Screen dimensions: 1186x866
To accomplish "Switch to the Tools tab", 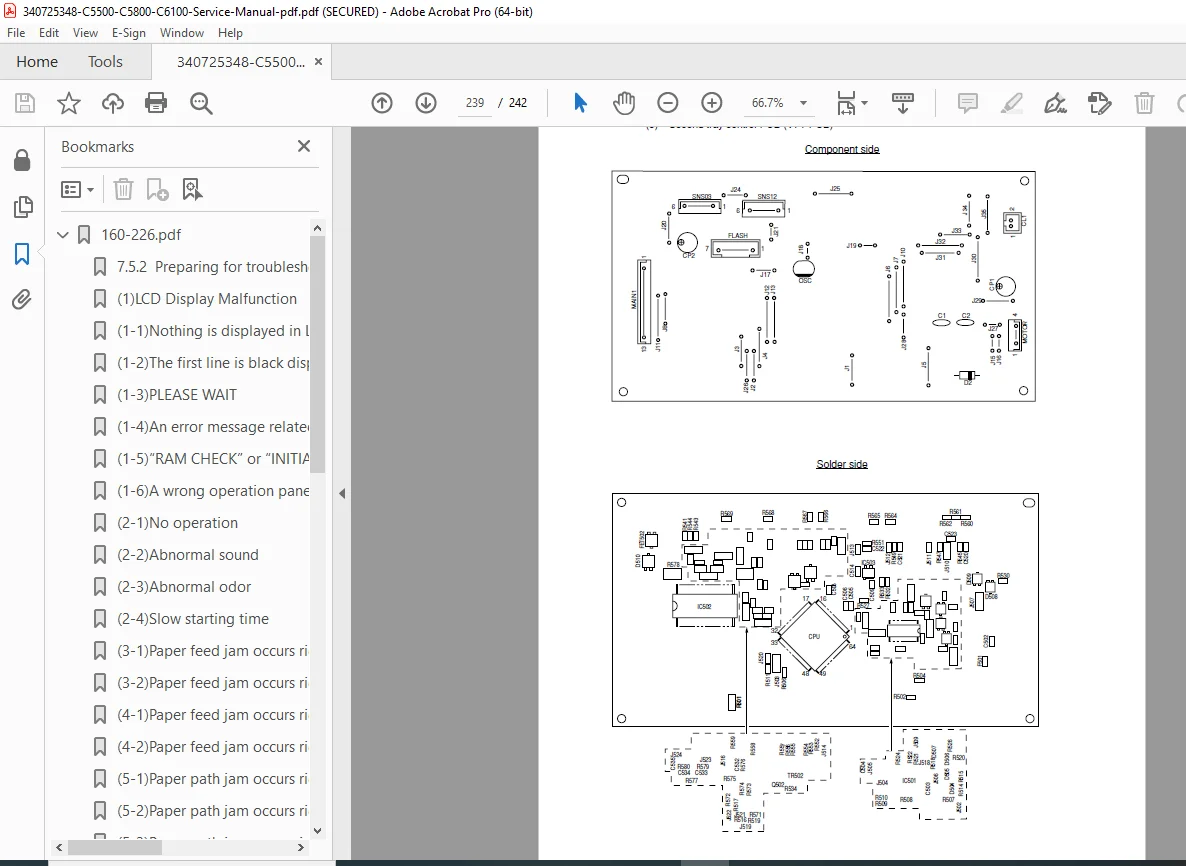I will [x=105, y=61].
